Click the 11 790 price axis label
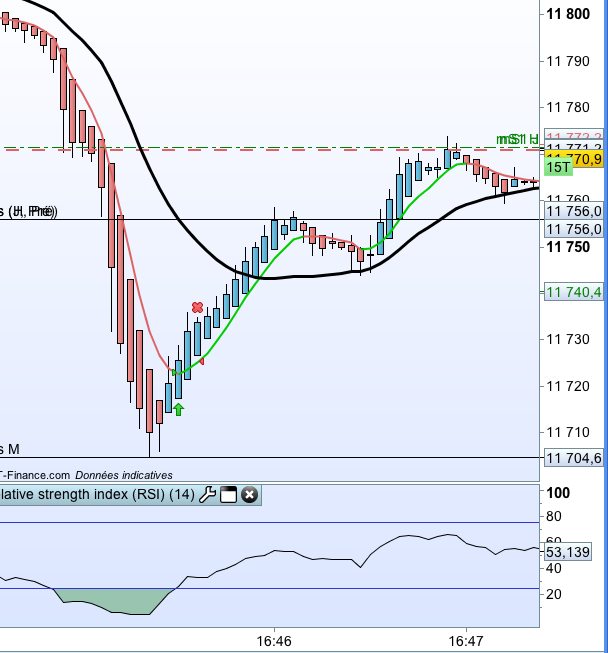608x653 pixels. 568,62
